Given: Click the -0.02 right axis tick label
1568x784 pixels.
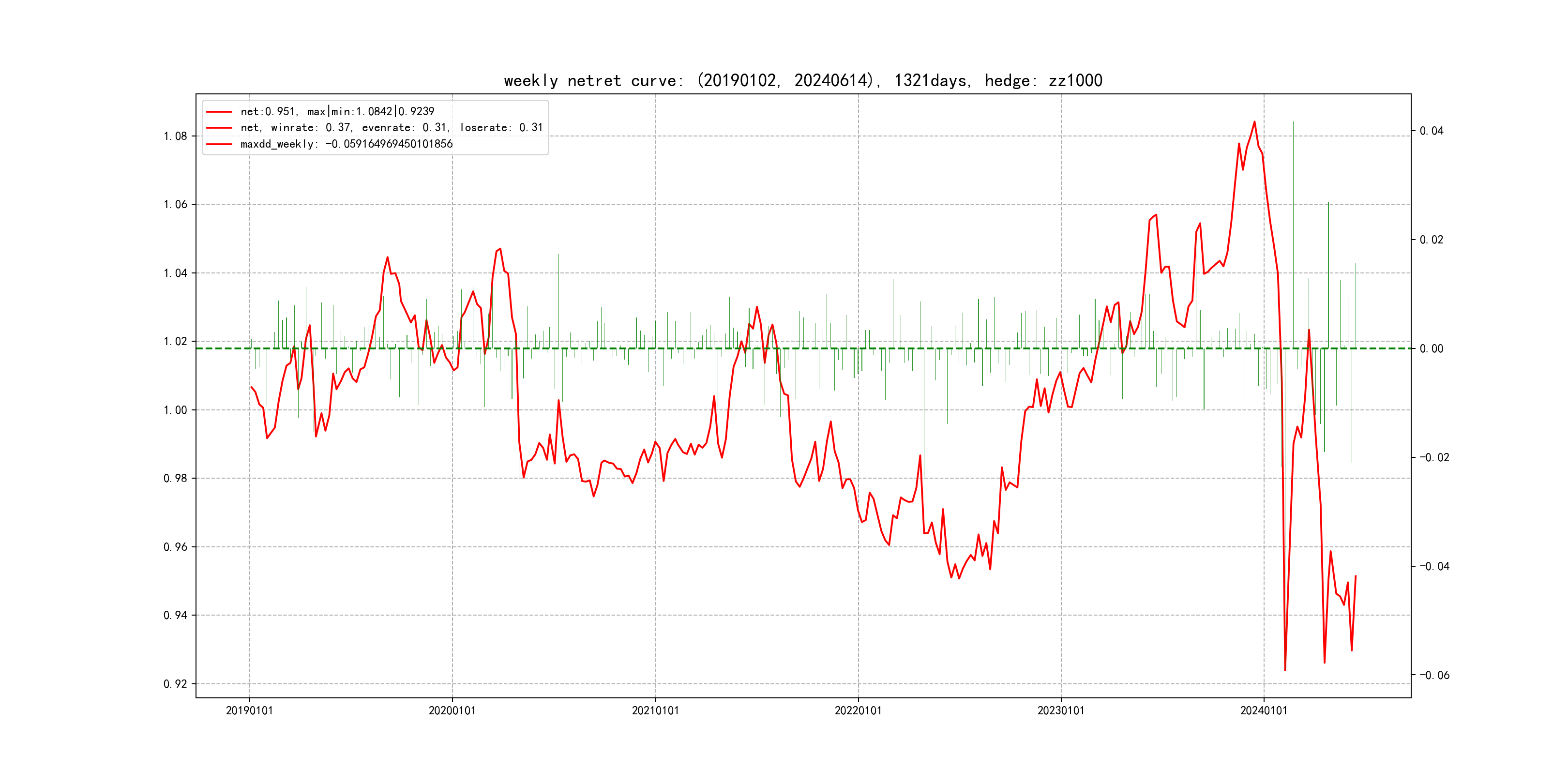Looking at the screenshot, I should 1434,458.
